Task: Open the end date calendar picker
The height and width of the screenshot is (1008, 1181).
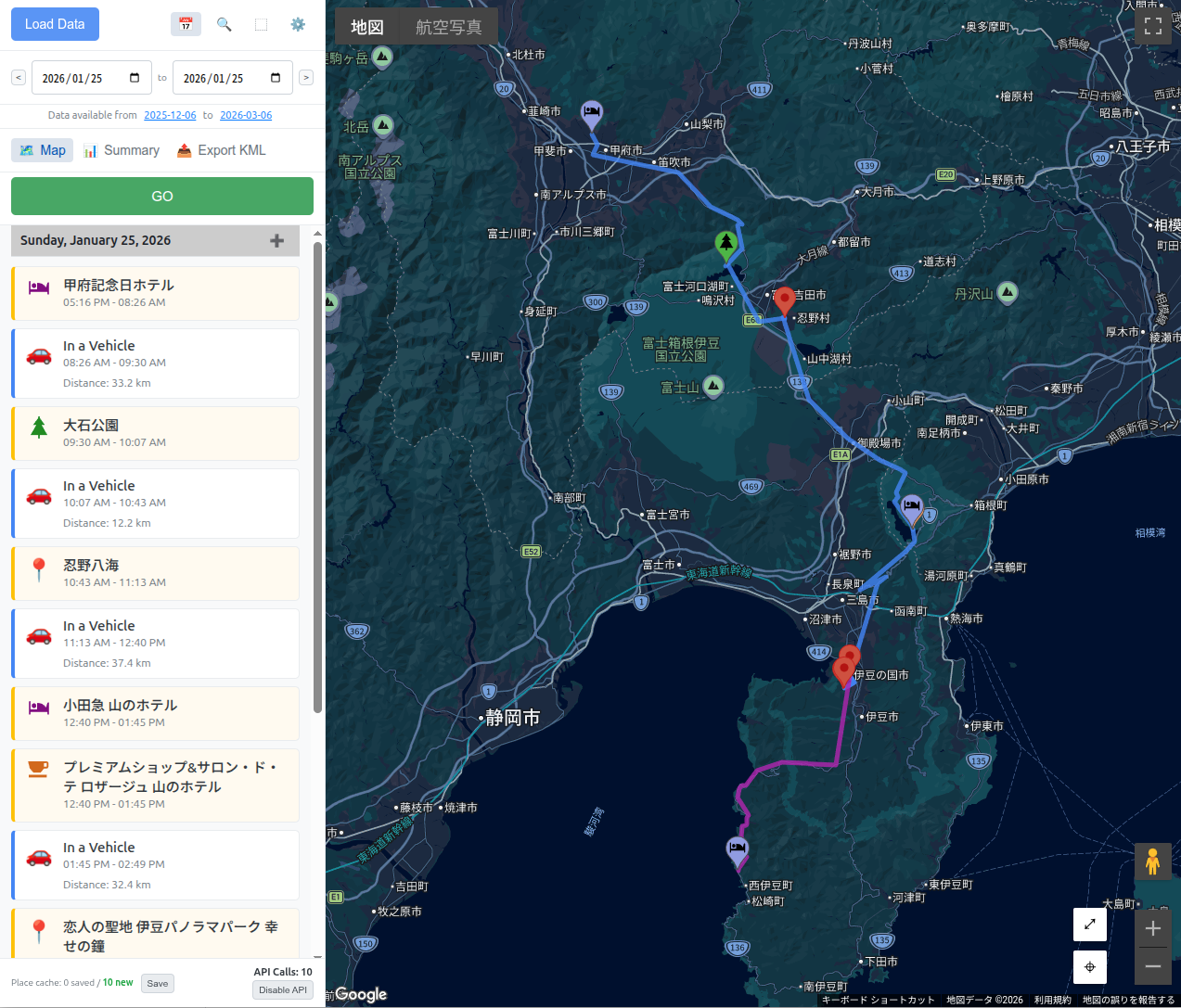Action: pyautogui.click(x=276, y=78)
